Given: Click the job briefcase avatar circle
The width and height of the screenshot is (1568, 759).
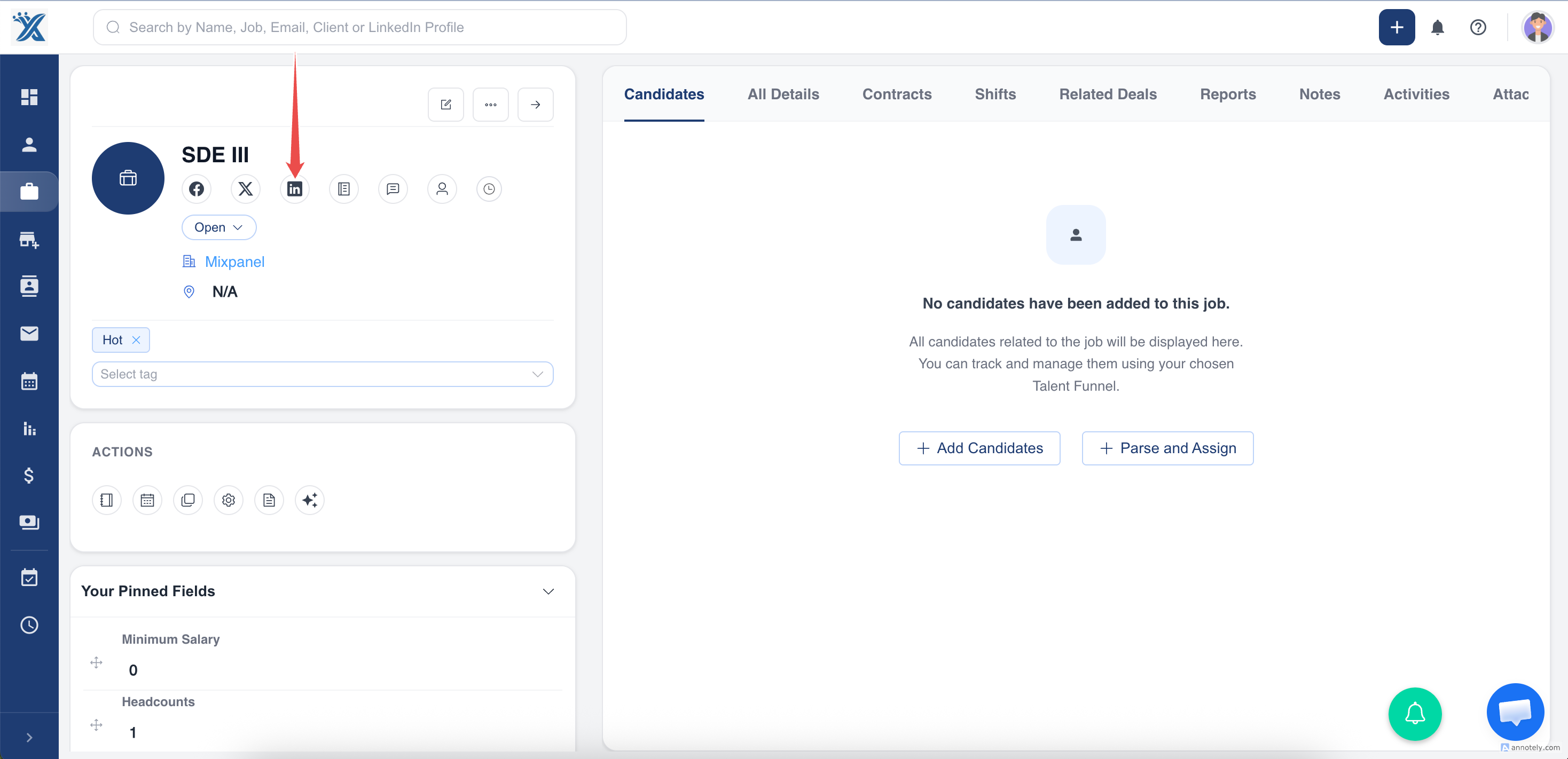Looking at the screenshot, I should (x=128, y=178).
